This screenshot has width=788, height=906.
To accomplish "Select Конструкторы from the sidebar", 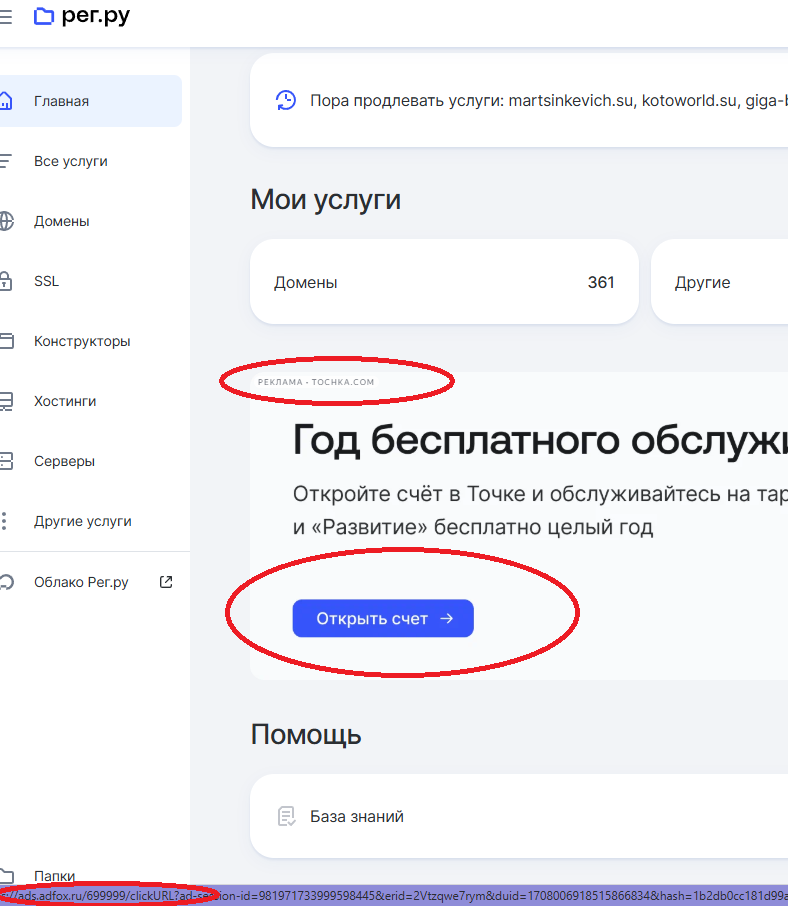I will pos(82,341).
